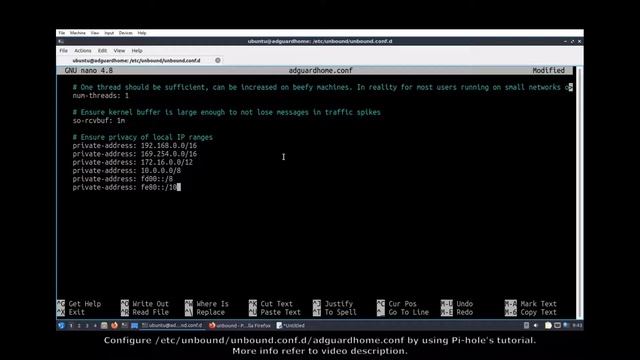Switch to workspace 3 in pager
The width and height of the screenshot is (640, 360).
(87, 325)
